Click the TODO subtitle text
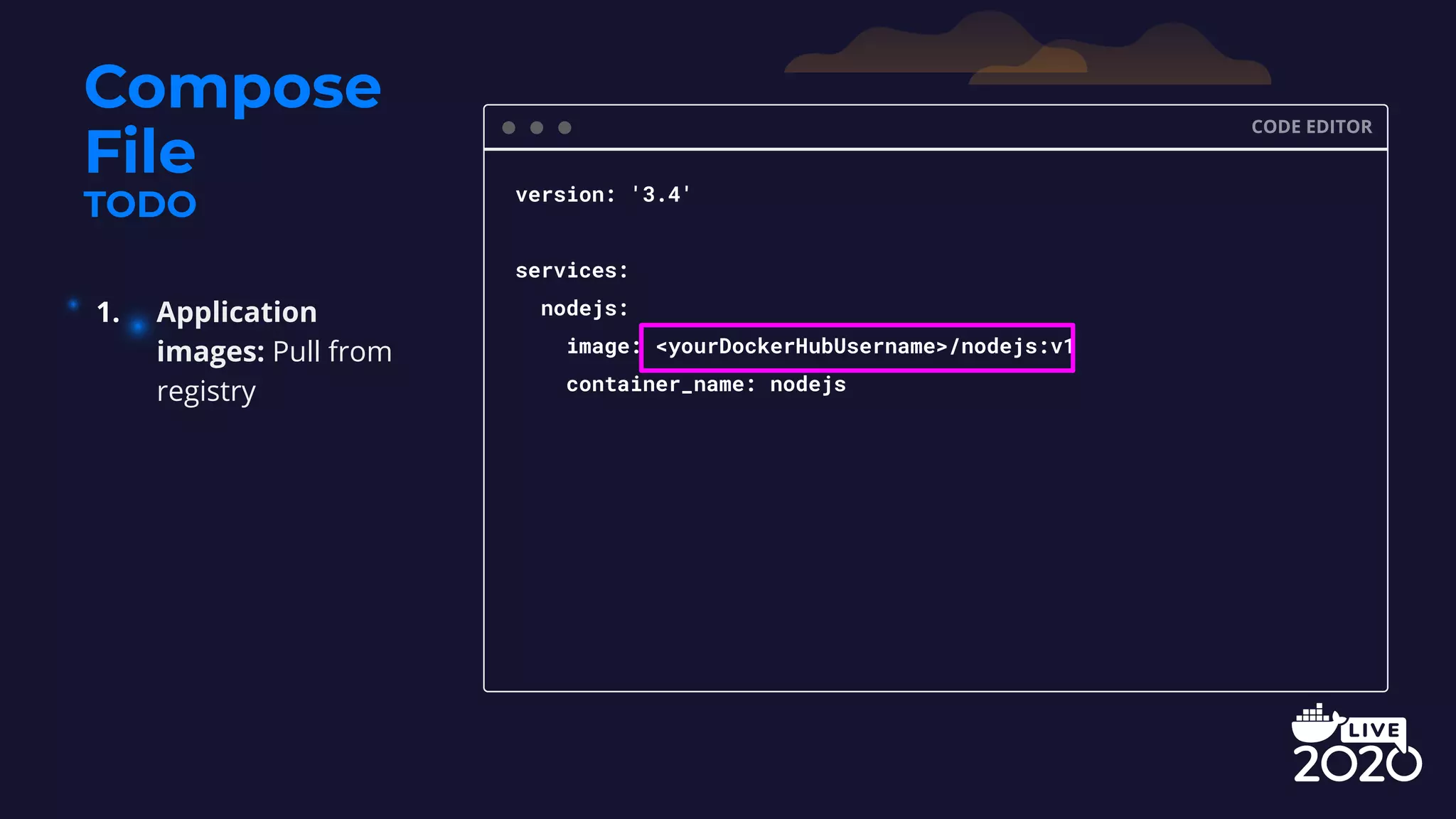The width and height of the screenshot is (1456, 819). click(x=140, y=205)
